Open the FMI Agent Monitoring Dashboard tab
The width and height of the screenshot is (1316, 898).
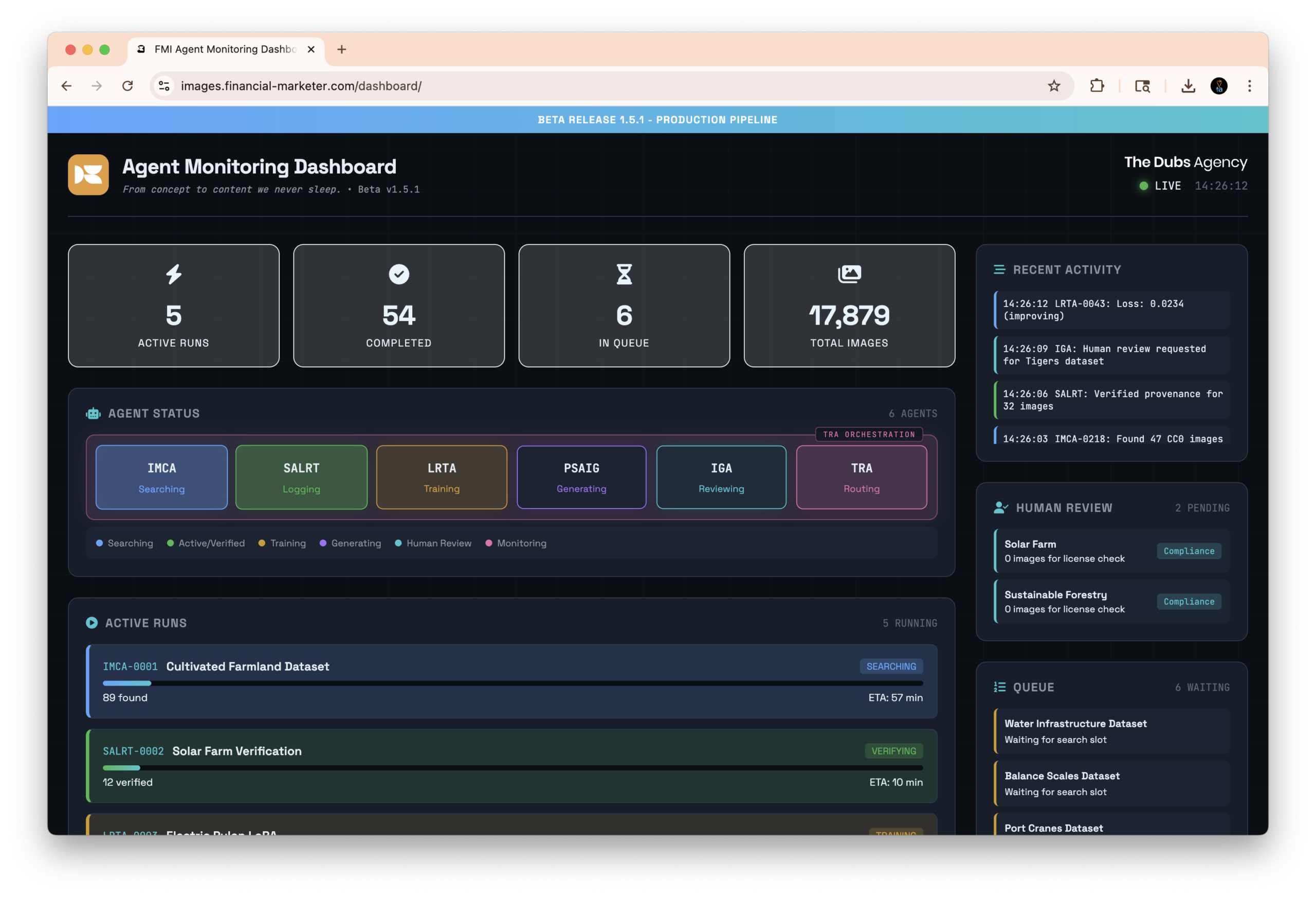[225, 49]
